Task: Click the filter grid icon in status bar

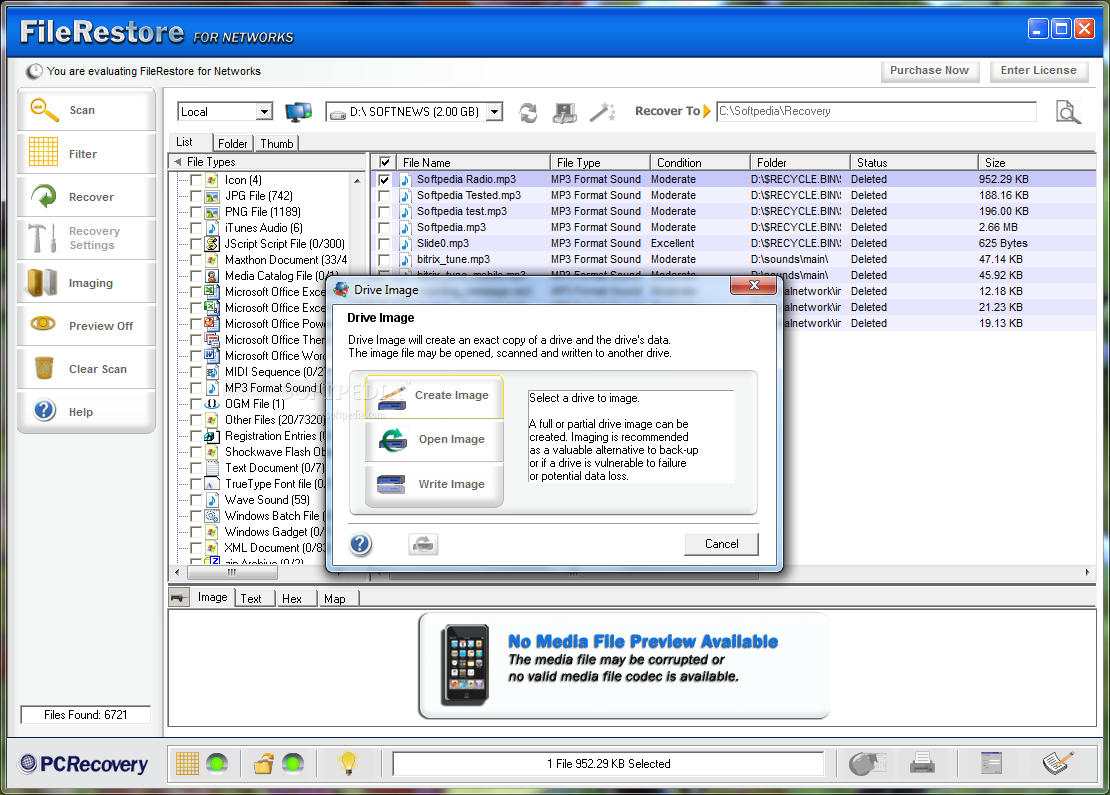Action: click(187, 763)
